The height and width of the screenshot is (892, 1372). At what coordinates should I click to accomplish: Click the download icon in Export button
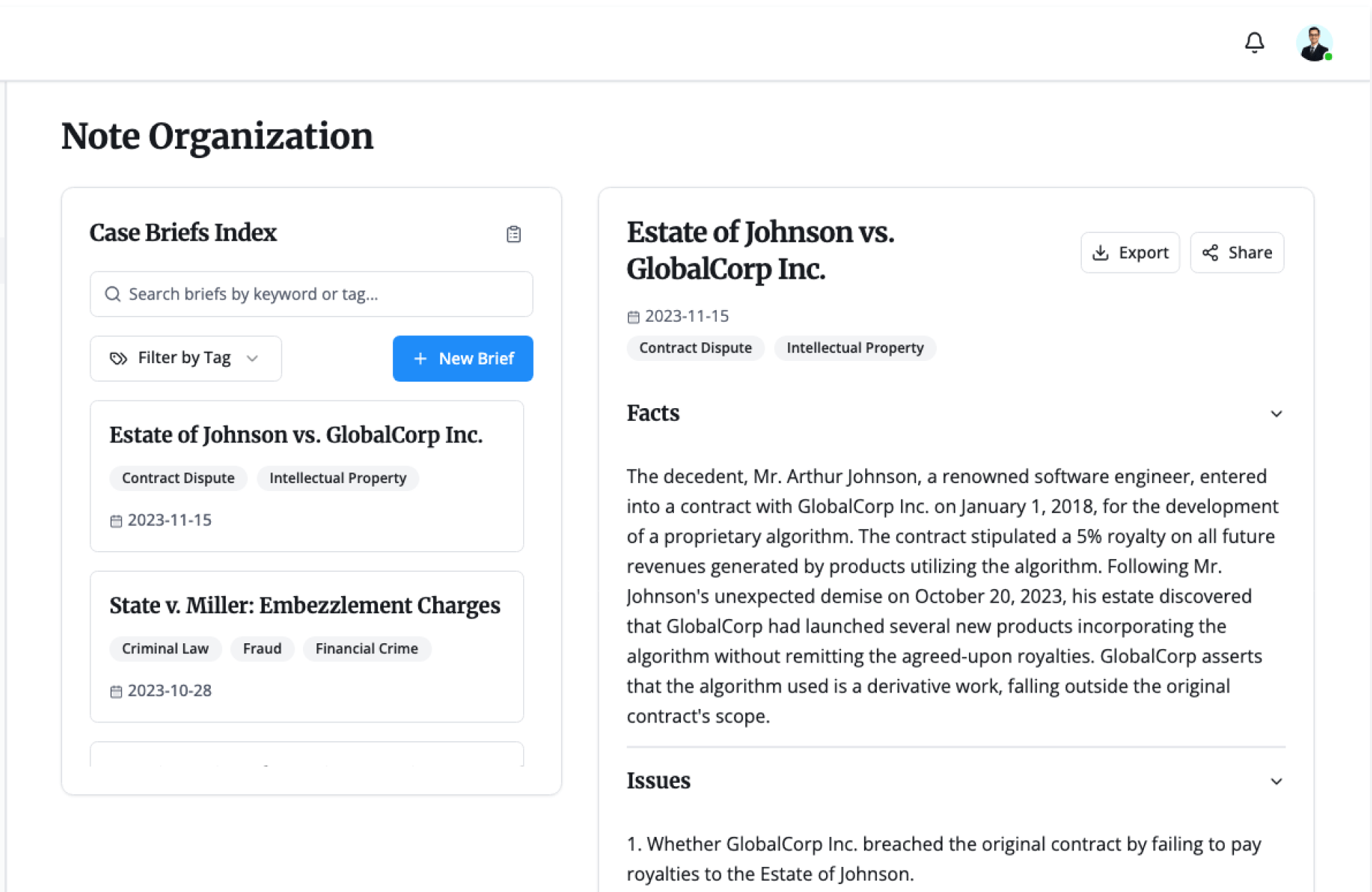click(1100, 252)
